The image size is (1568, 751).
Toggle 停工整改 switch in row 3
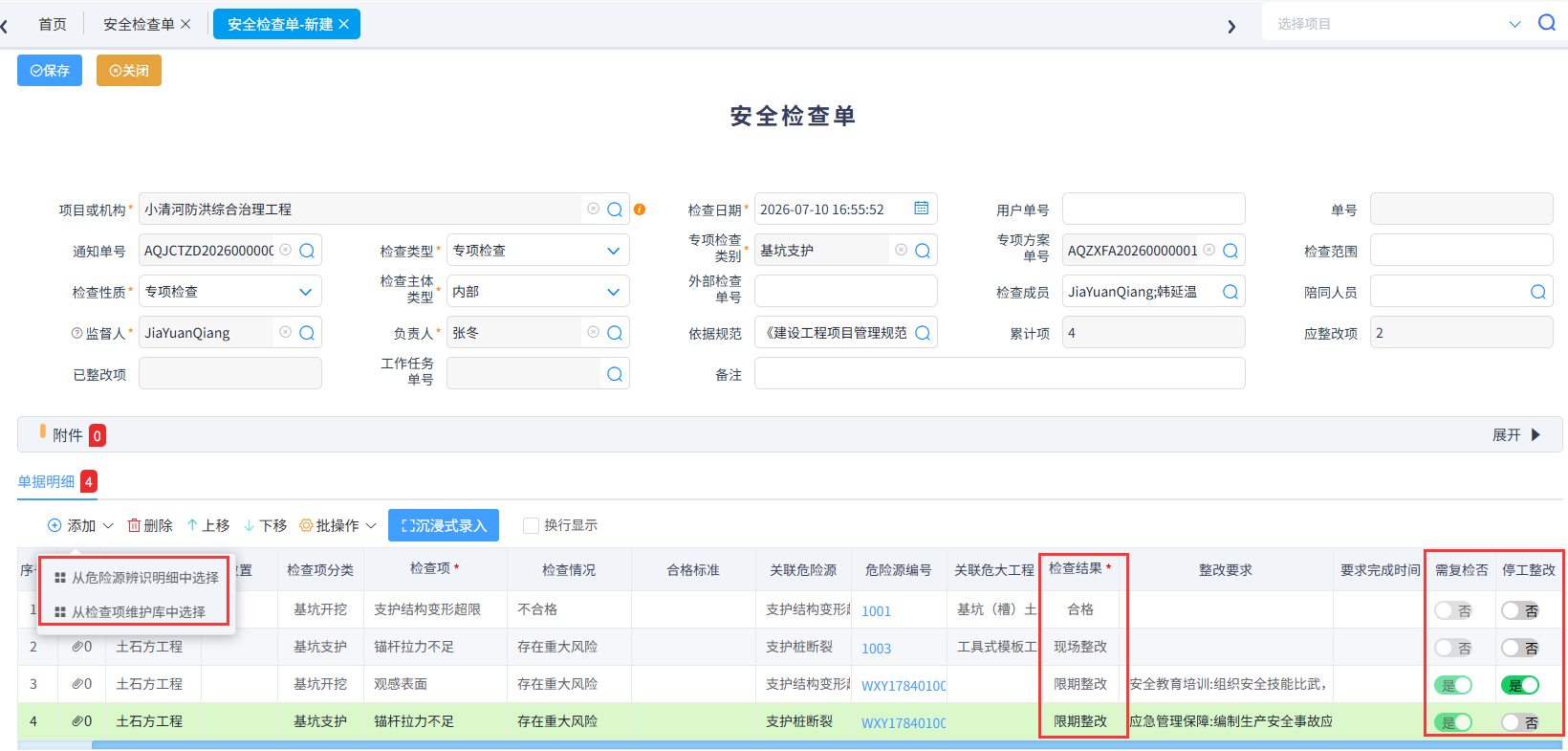pos(1520,685)
